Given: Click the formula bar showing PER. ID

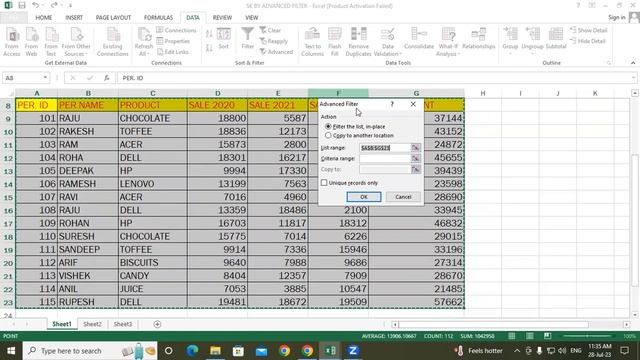Looking at the screenshot, I should tap(376, 78).
